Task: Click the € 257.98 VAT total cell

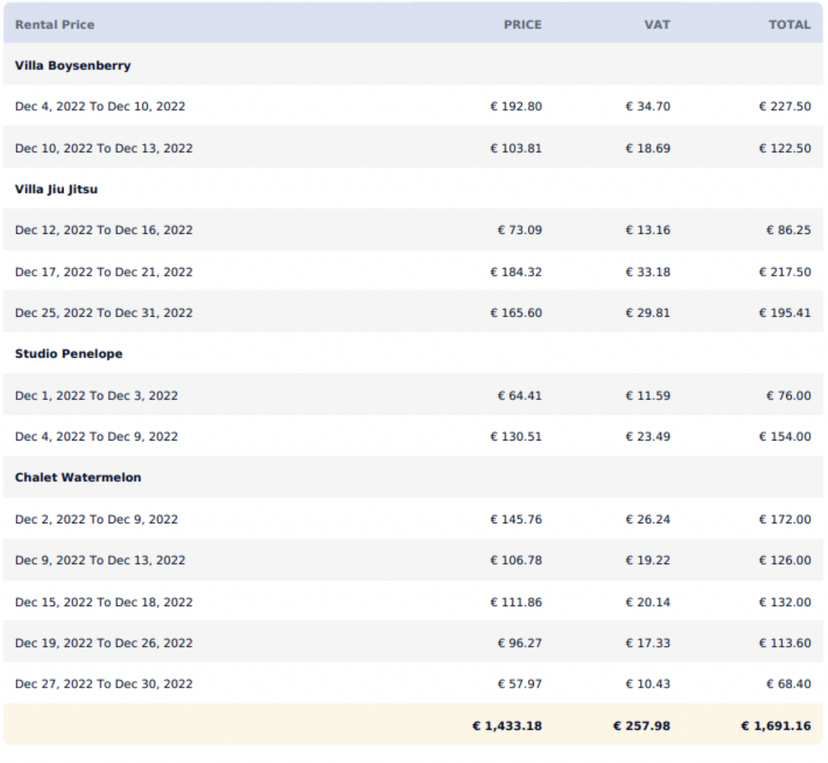Action: pyautogui.click(x=643, y=725)
